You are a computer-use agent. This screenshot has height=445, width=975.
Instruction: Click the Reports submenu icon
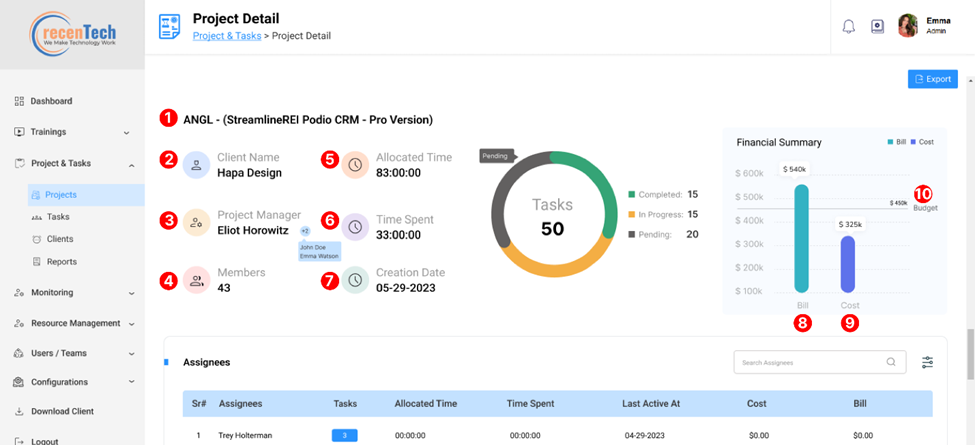coord(36,262)
